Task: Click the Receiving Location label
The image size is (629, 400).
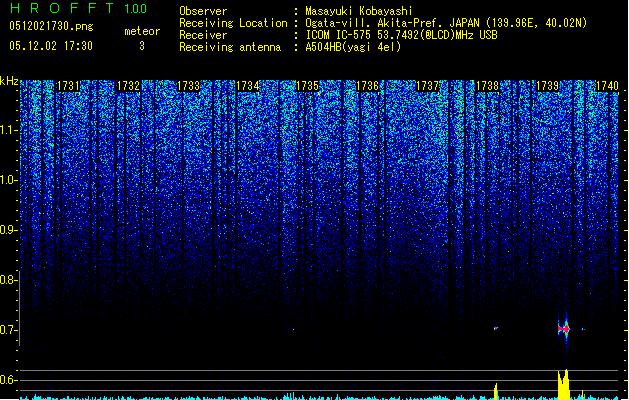Action: tap(233, 23)
